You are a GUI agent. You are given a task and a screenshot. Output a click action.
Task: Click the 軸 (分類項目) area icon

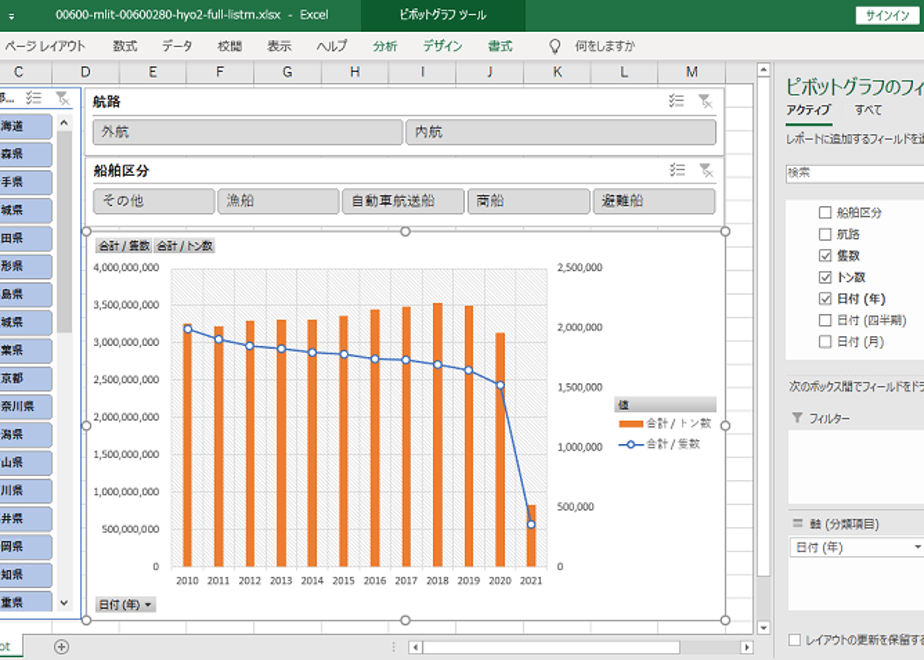(797, 523)
